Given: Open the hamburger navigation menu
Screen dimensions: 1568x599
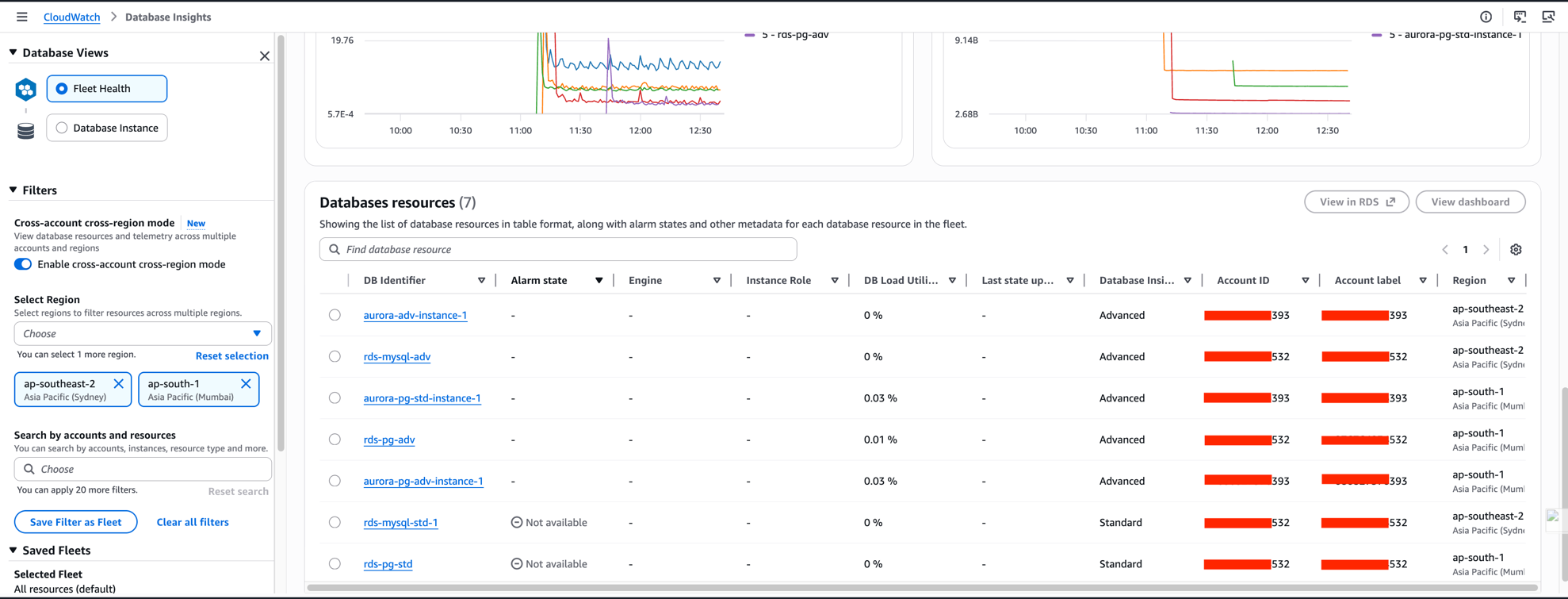Looking at the screenshot, I should click(21, 17).
